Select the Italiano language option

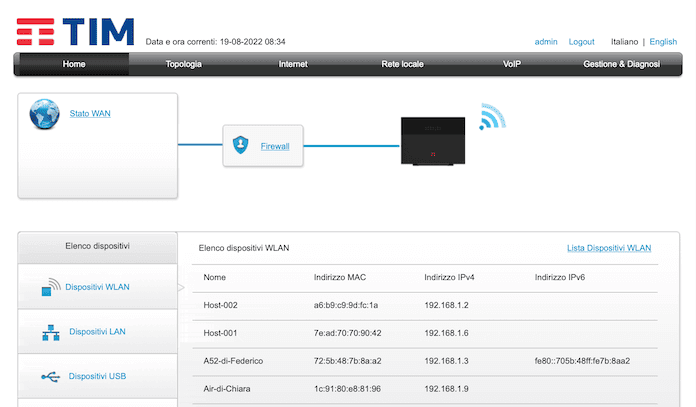pyautogui.click(x=624, y=42)
